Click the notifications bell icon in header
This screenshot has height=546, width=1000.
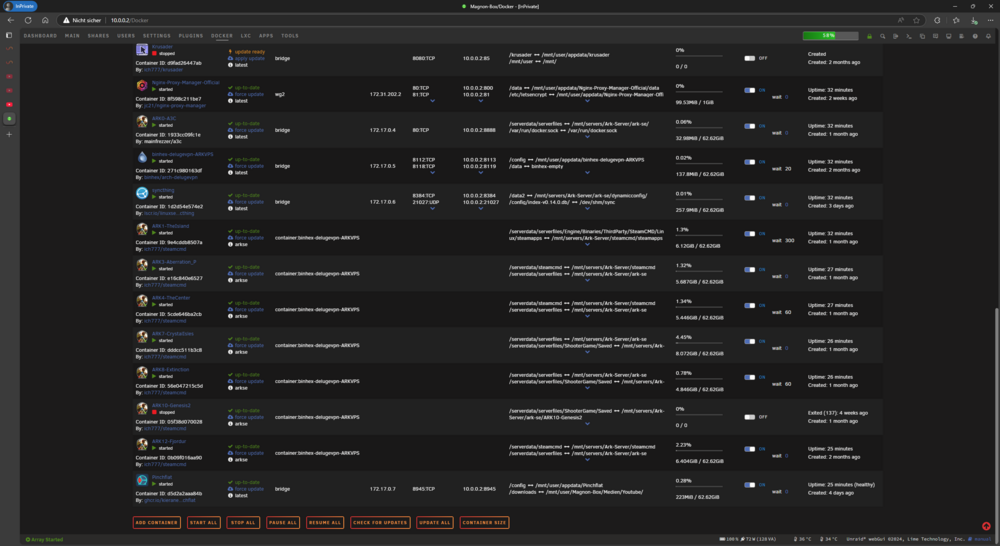(989, 36)
